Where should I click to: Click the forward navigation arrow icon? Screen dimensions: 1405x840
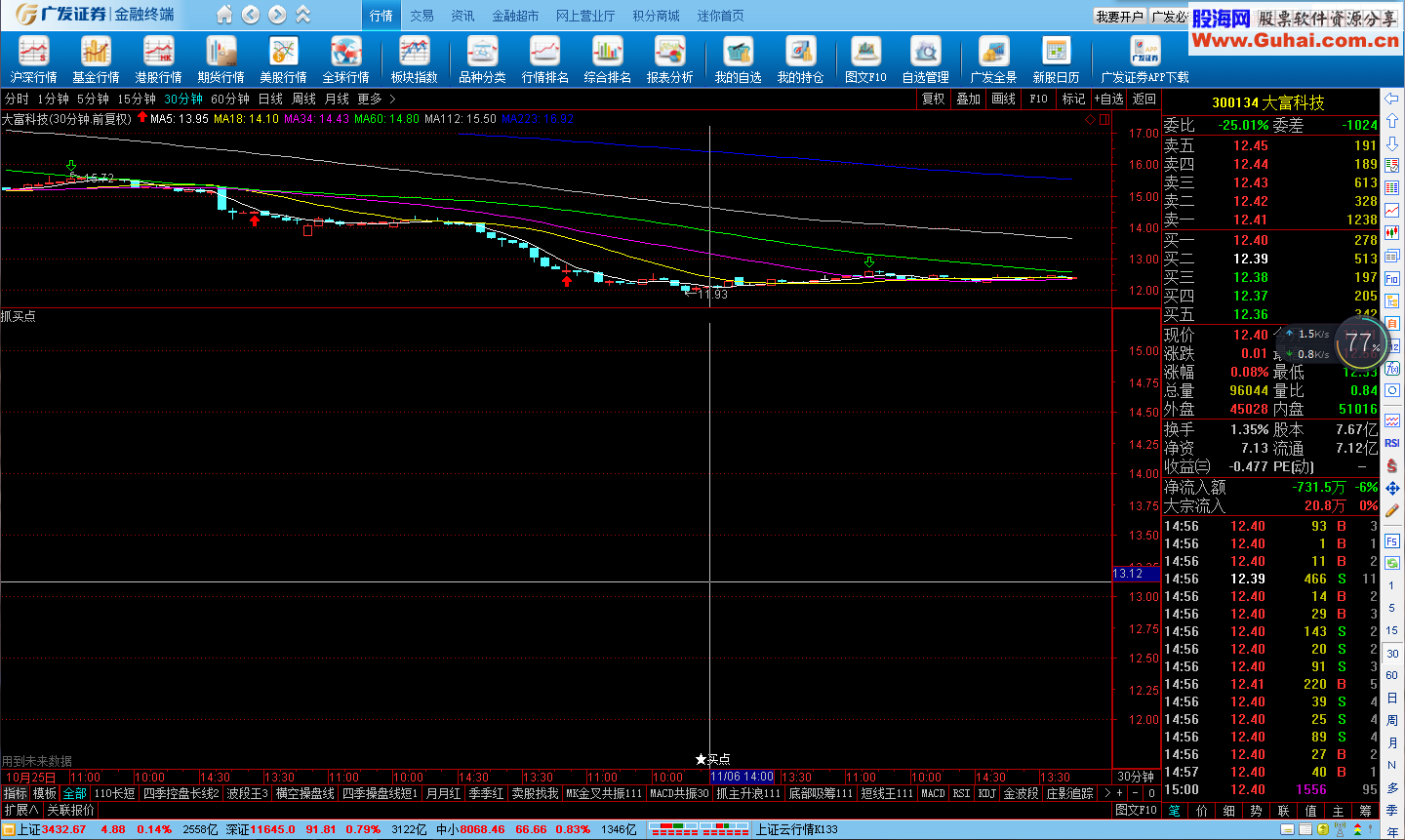pos(277,15)
